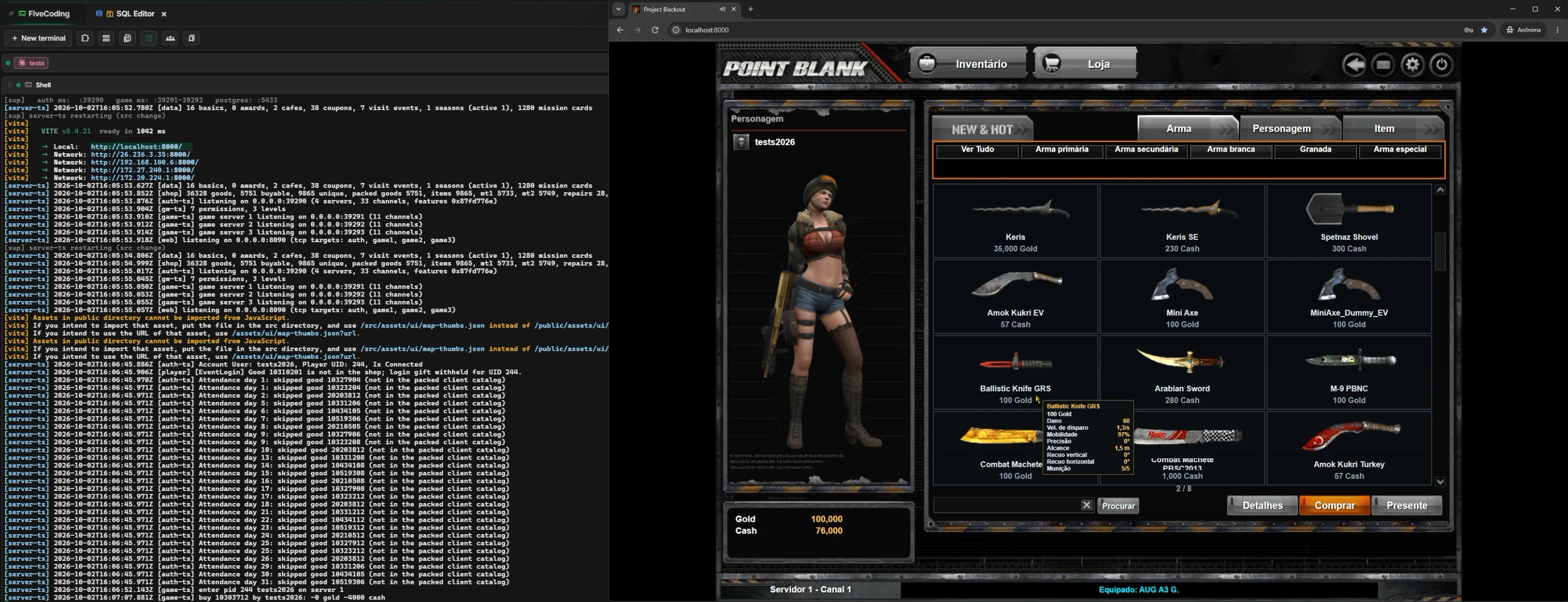This screenshot has width=1568, height=602.
Task: Click the back arrow icon in Point Blank
Action: click(1354, 64)
